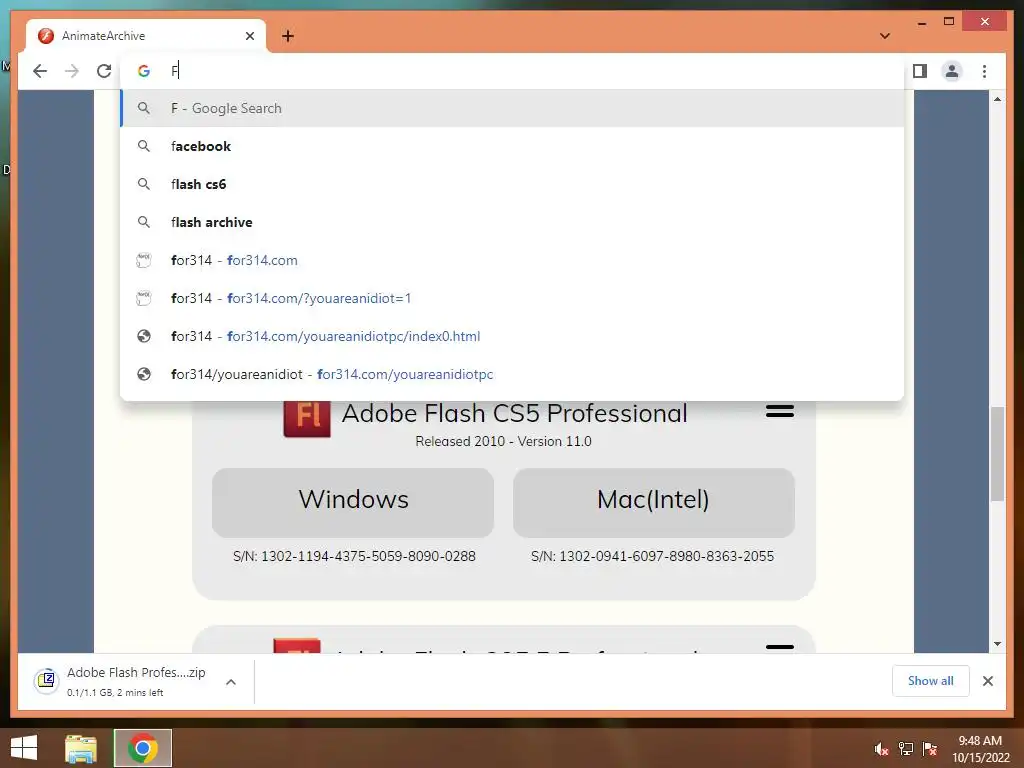The height and width of the screenshot is (768, 1024).
Task: Click 'Released 2010 - Version 11.0' text
Action: coord(504,441)
